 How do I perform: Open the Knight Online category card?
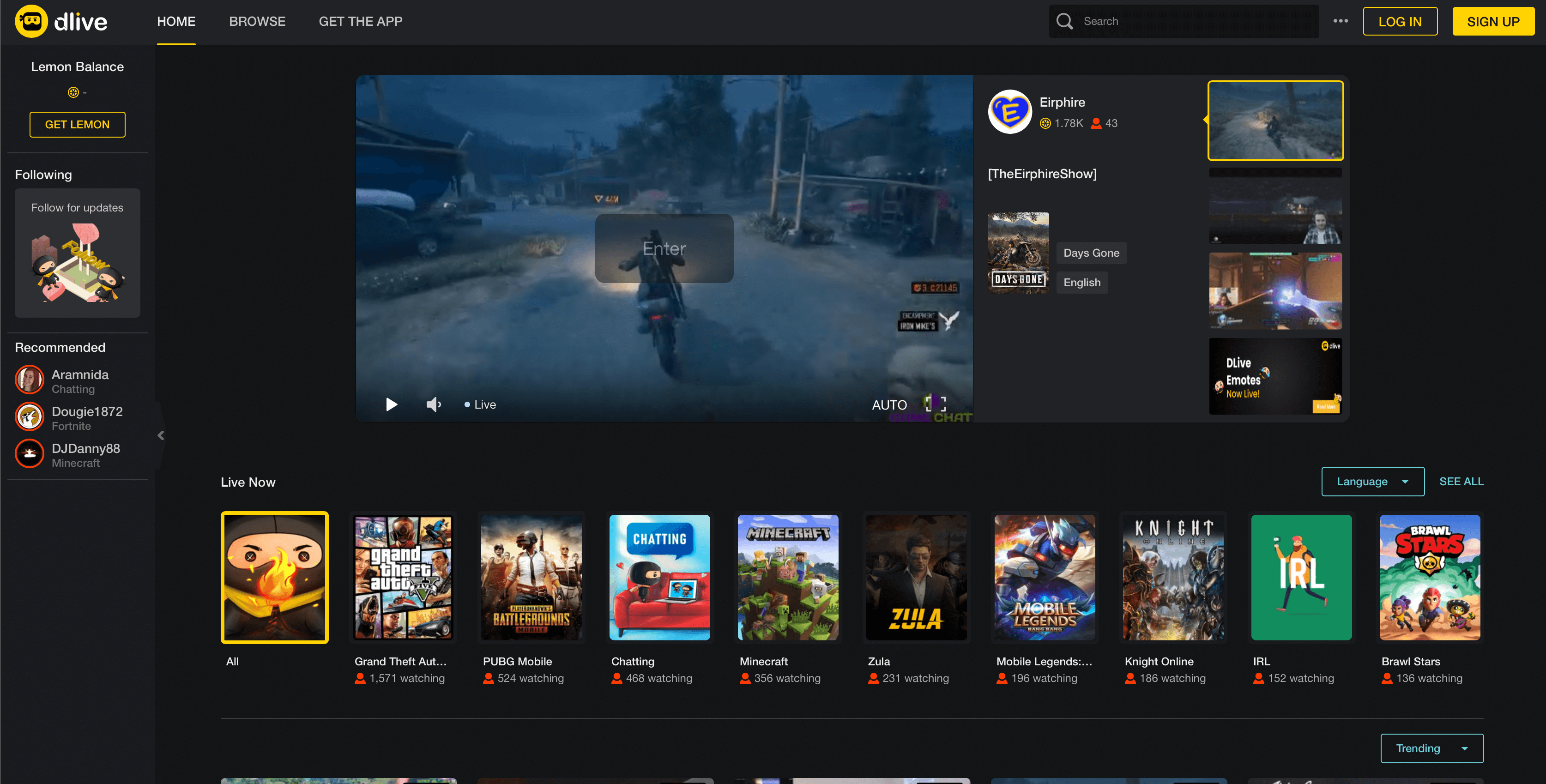pyautogui.click(x=1173, y=578)
